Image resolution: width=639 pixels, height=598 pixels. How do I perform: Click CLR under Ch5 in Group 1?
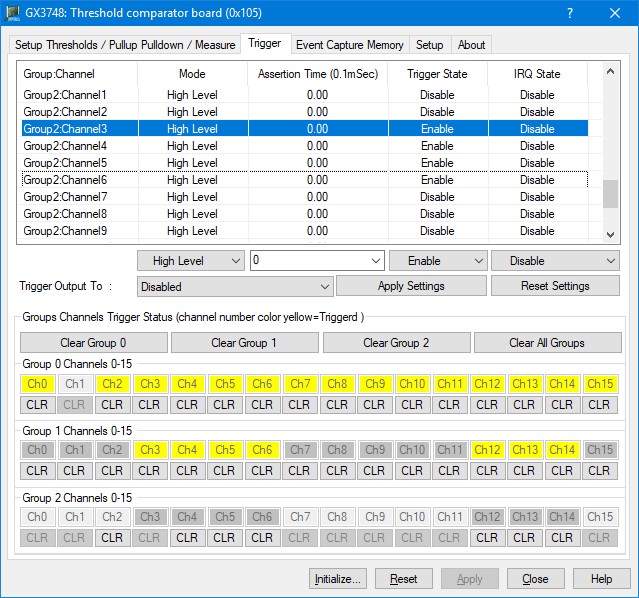(x=225, y=471)
